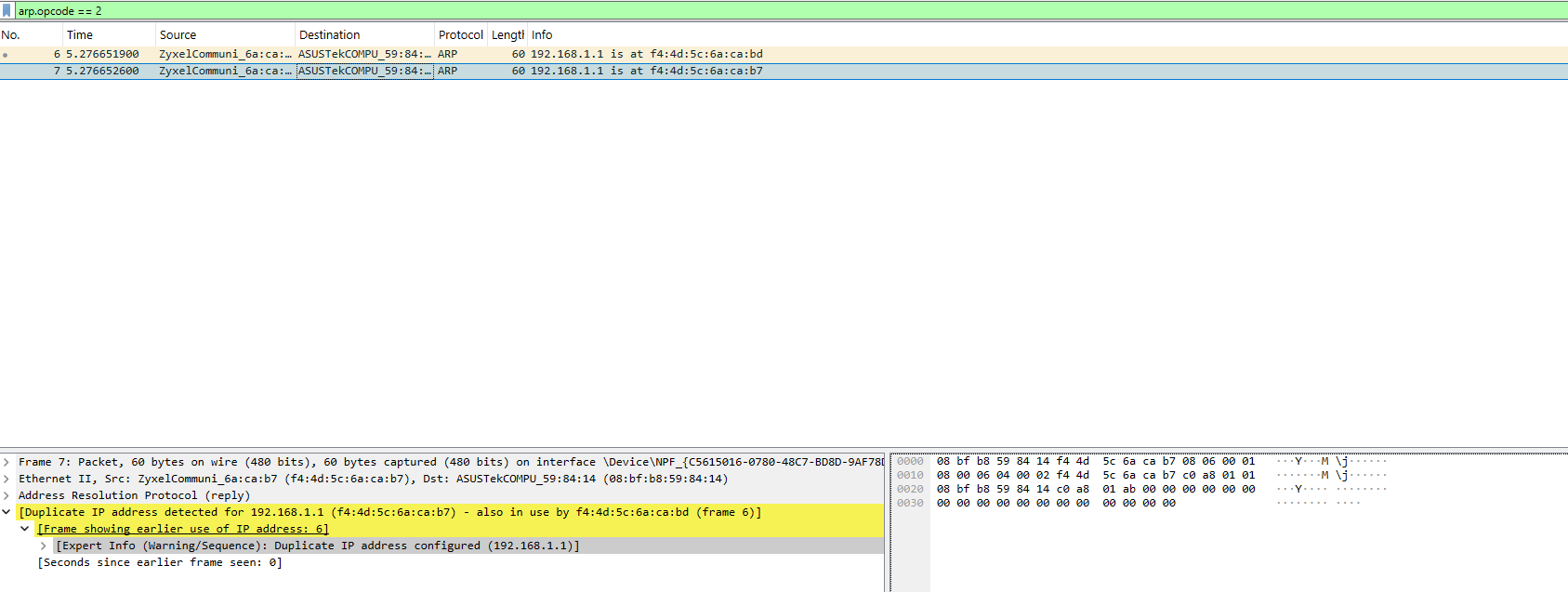1568x592 pixels.
Task: Click hex offset 0030 row bytes
Action: point(1056,503)
